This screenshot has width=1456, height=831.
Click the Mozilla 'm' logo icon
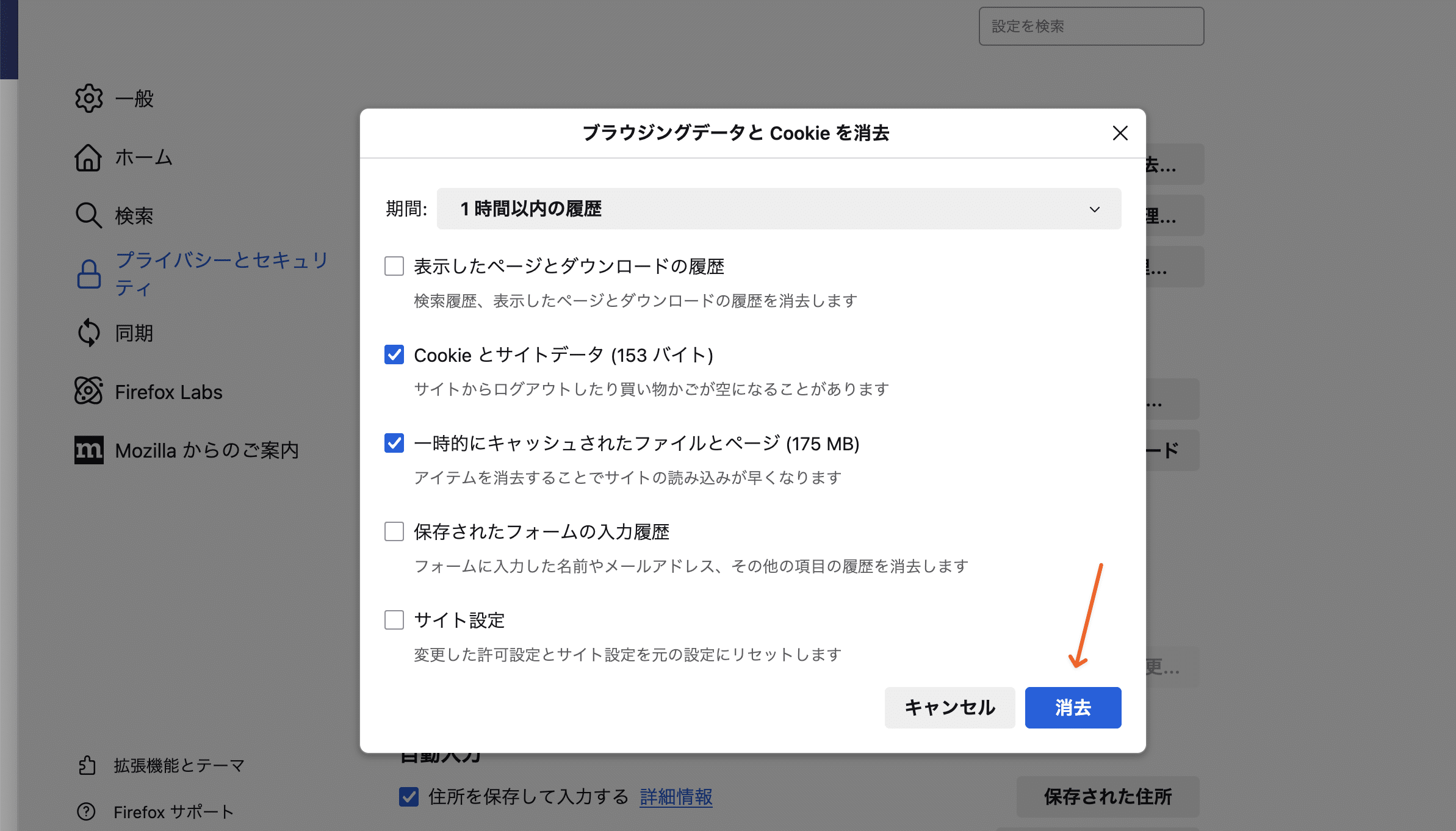click(x=89, y=450)
